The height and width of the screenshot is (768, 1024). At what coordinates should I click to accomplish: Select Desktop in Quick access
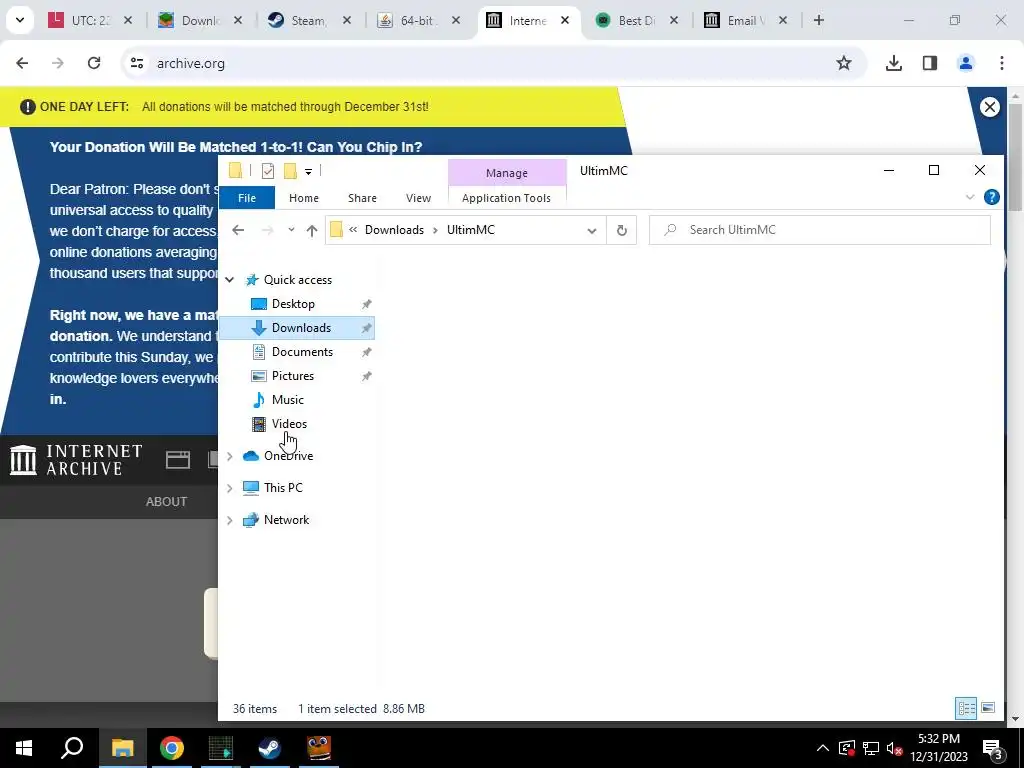point(293,304)
